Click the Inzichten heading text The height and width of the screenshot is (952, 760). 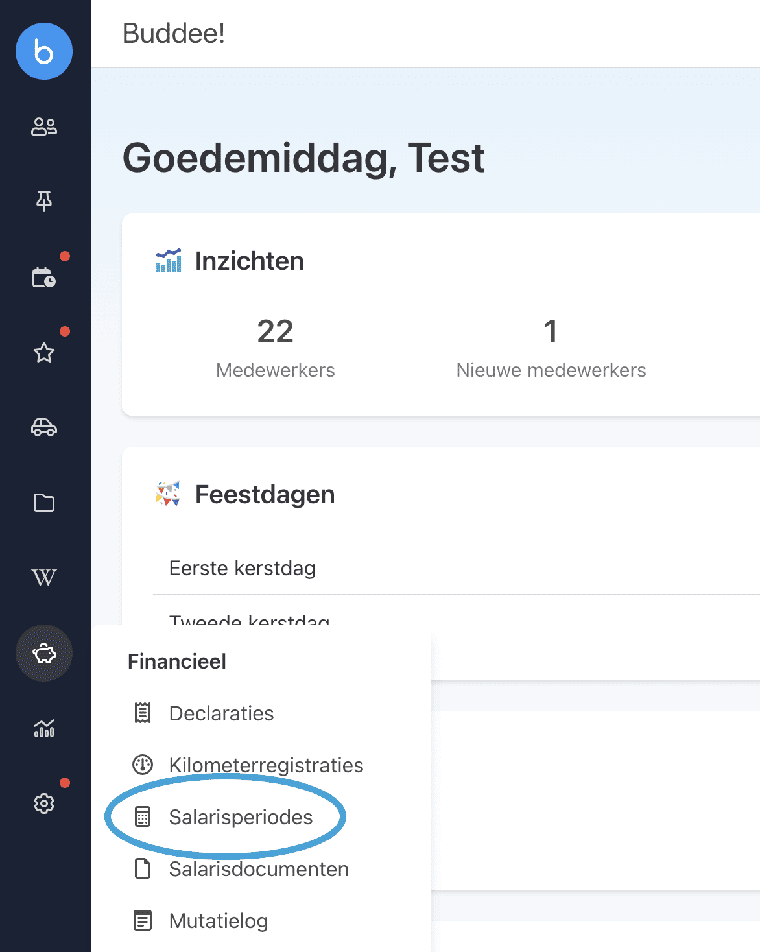point(249,261)
